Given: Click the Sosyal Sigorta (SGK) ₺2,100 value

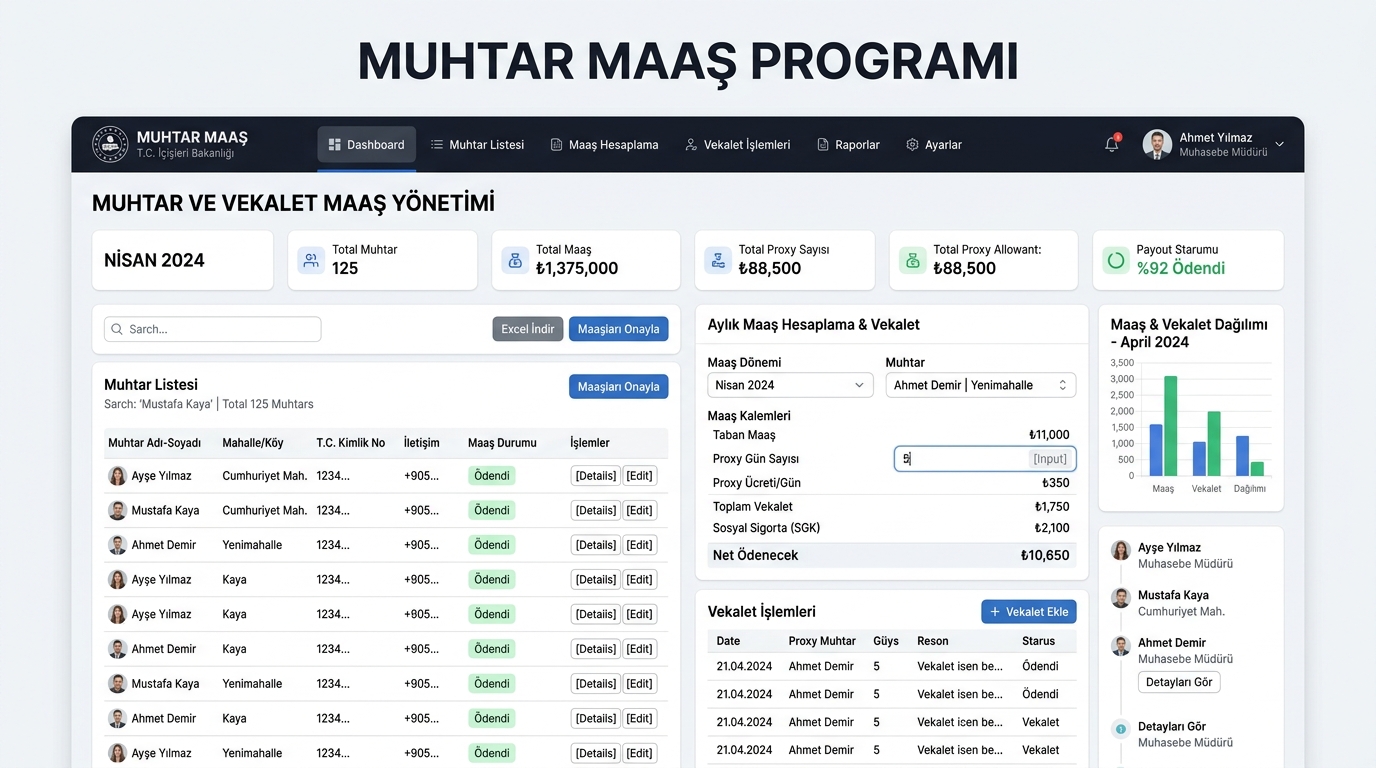Looking at the screenshot, I should 1052,528.
